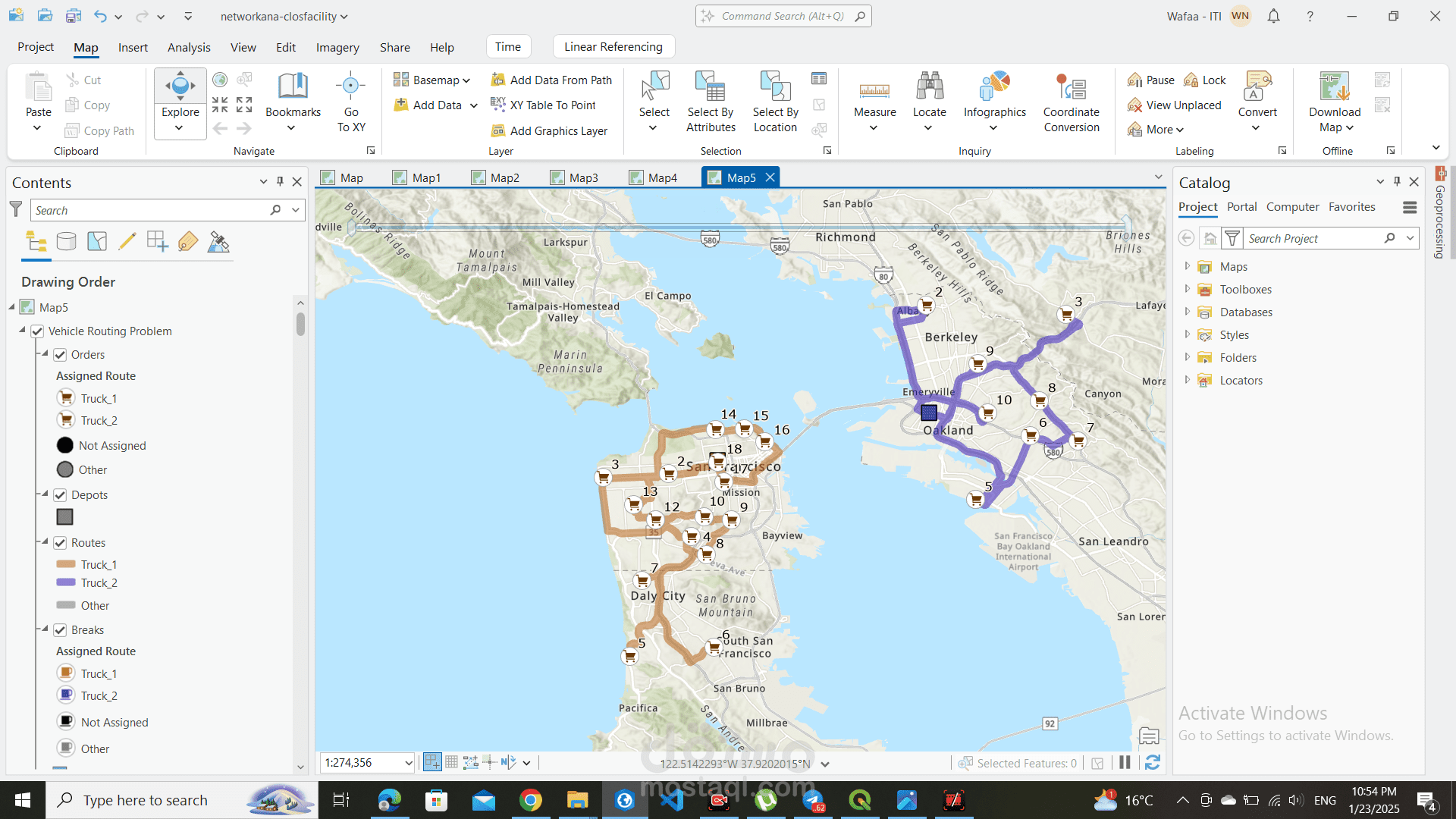The height and width of the screenshot is (819, 1456).
Task: Click the Catalog filter icon
Action: [x=1232, y=238]
